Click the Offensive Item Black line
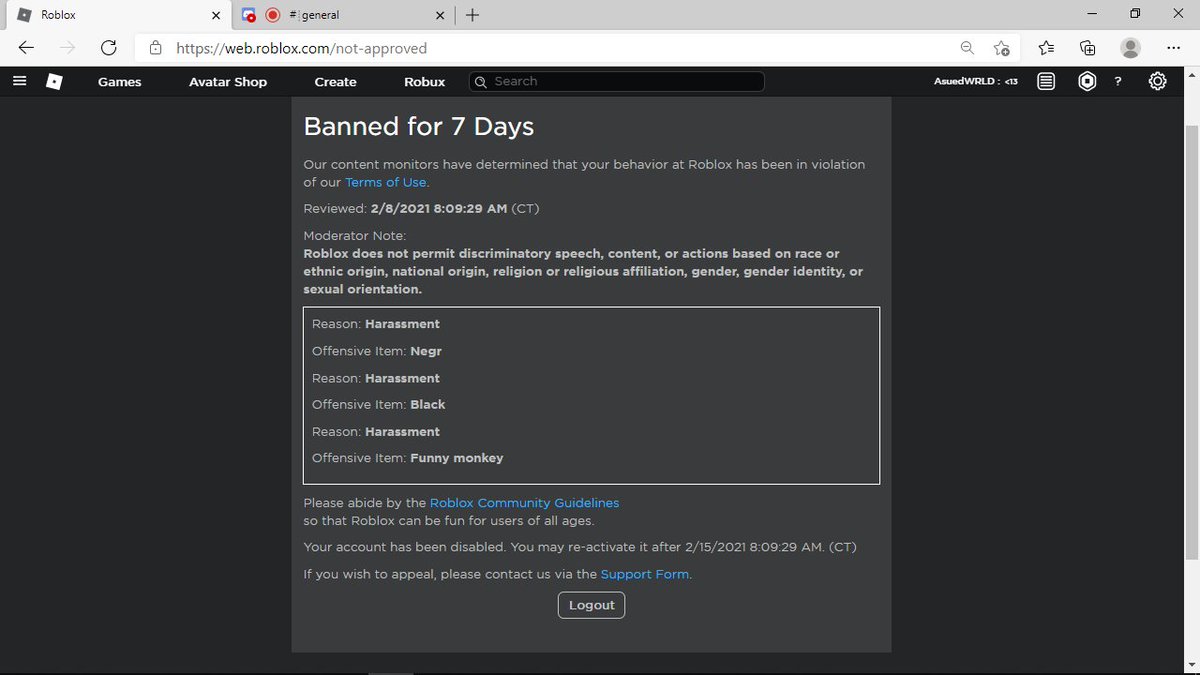The image size is (1200, 675). pos(379,405)
